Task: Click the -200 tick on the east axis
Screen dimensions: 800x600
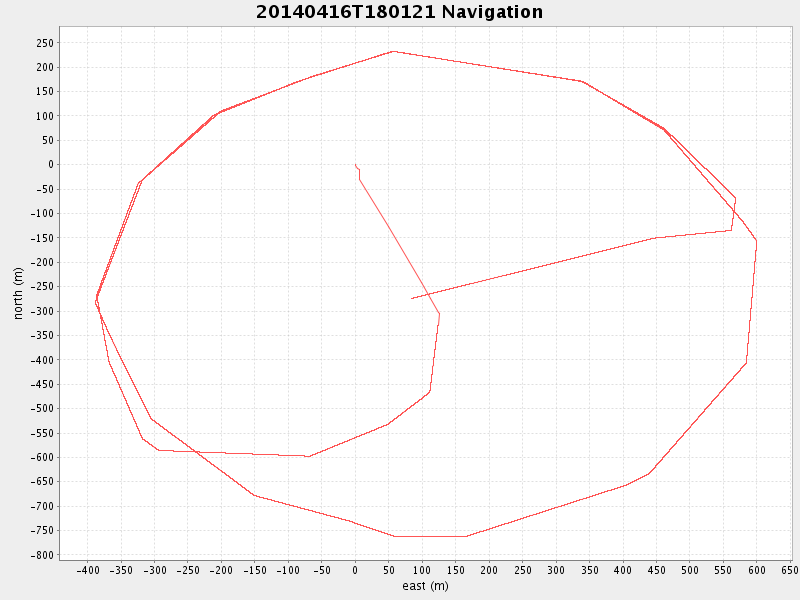Action: point(221,571)
